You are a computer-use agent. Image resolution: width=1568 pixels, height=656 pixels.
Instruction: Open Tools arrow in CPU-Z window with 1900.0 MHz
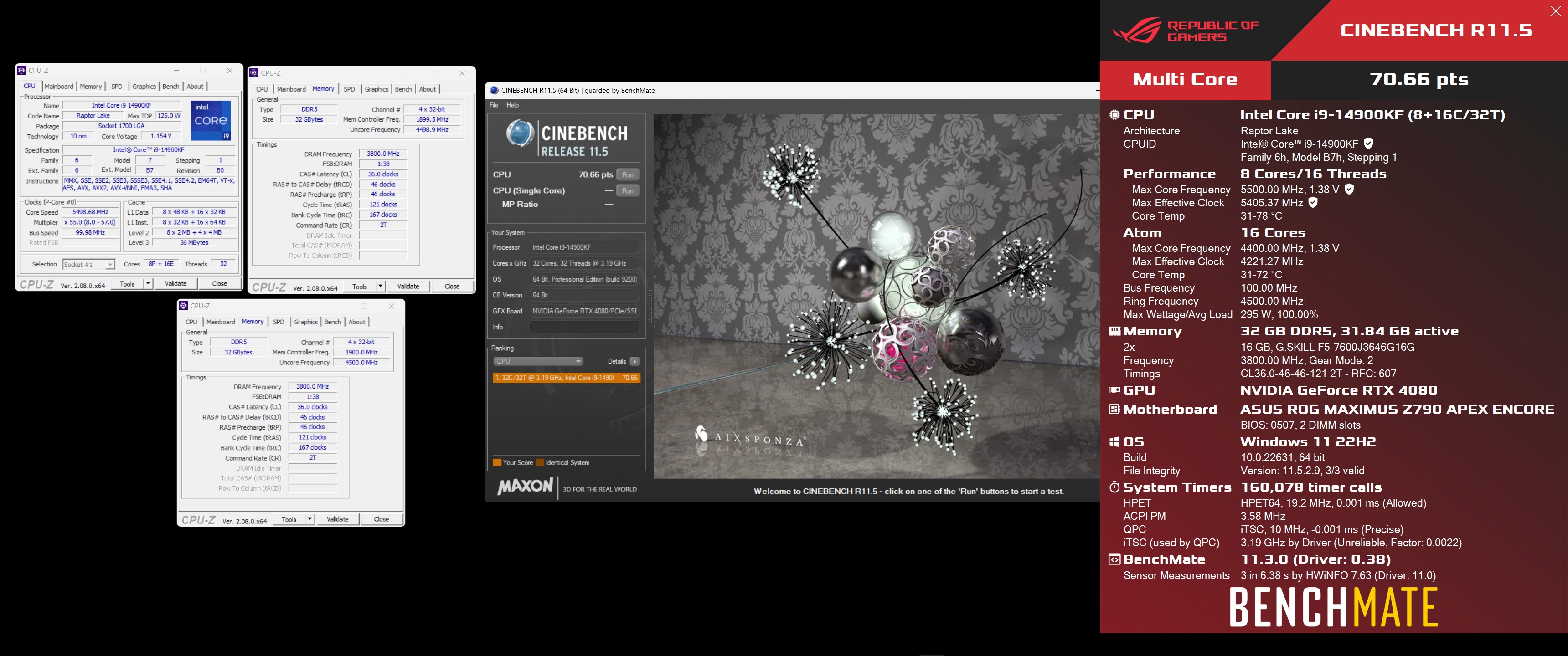(309, 519)
